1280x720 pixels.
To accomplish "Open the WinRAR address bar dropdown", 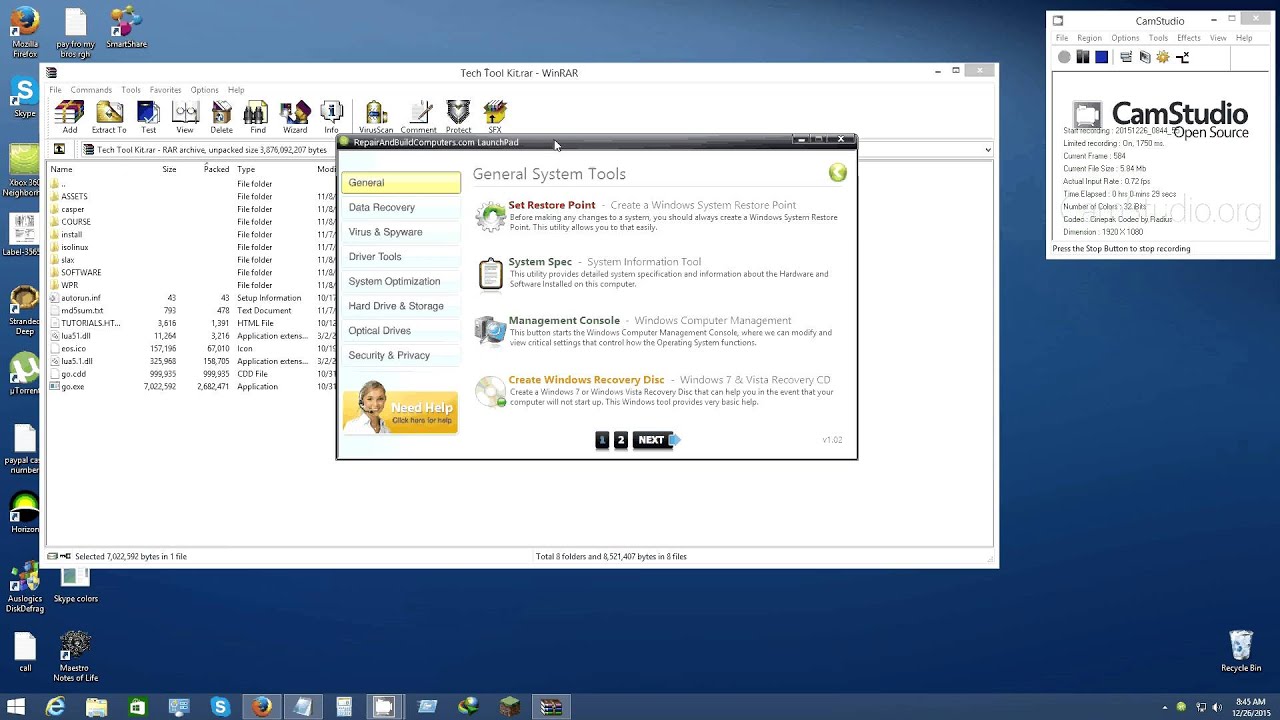I will (988, 150).
